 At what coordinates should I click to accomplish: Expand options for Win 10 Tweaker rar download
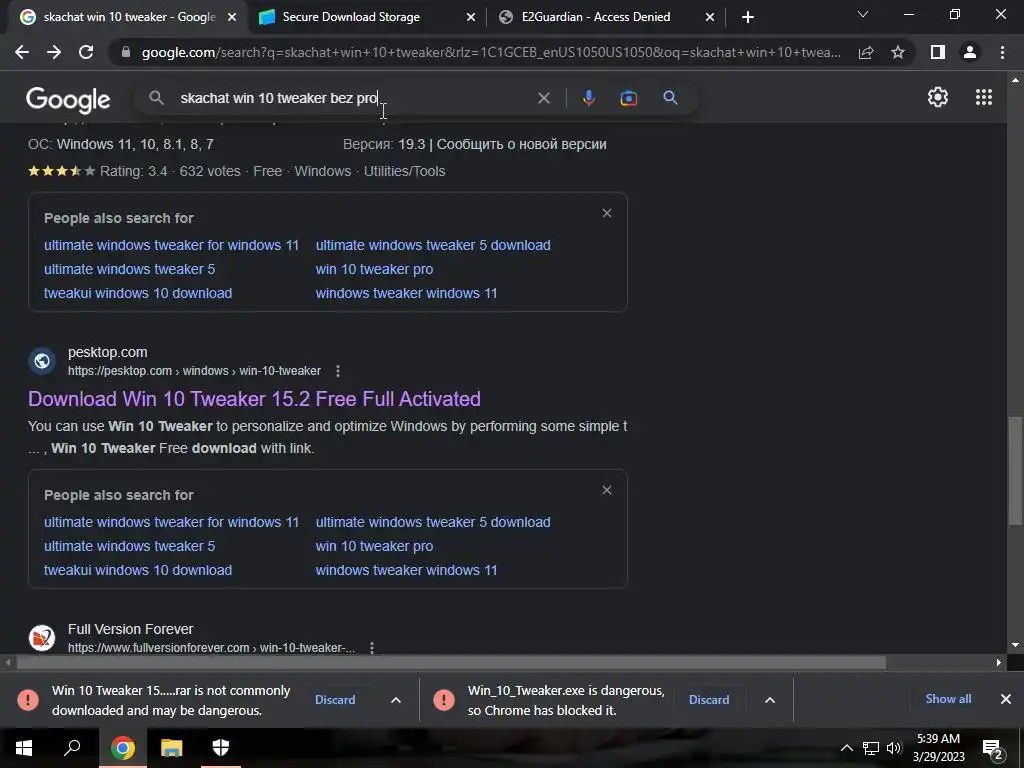click(396, 700)
